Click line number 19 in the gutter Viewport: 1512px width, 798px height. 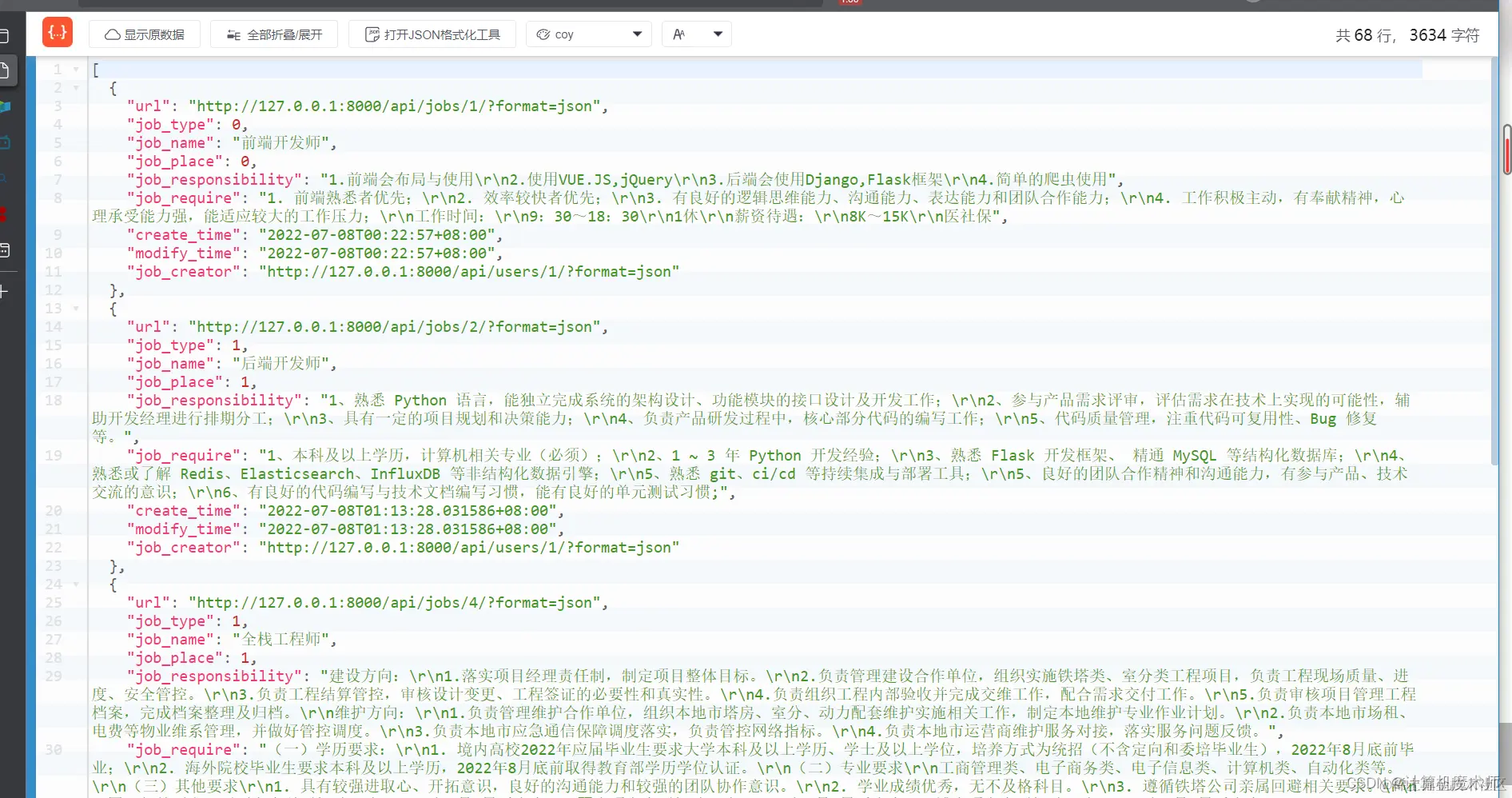(54, 456)
